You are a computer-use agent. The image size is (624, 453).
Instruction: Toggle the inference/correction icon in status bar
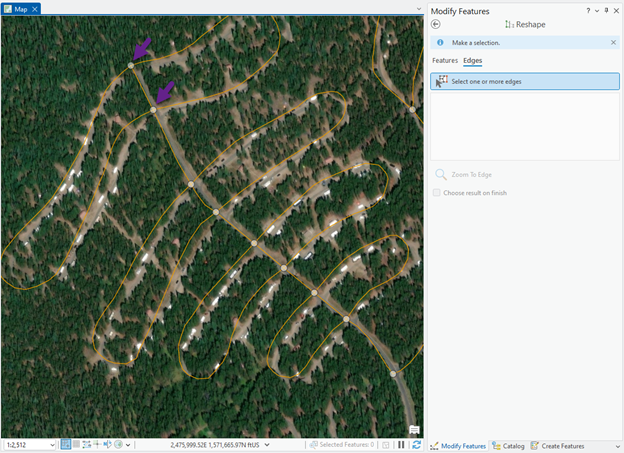point(97,444)
